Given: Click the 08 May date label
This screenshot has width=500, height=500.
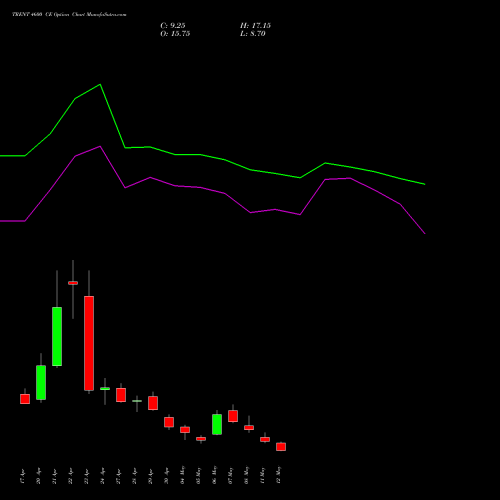Looking at the screenshot, I should tap(246, 475).
